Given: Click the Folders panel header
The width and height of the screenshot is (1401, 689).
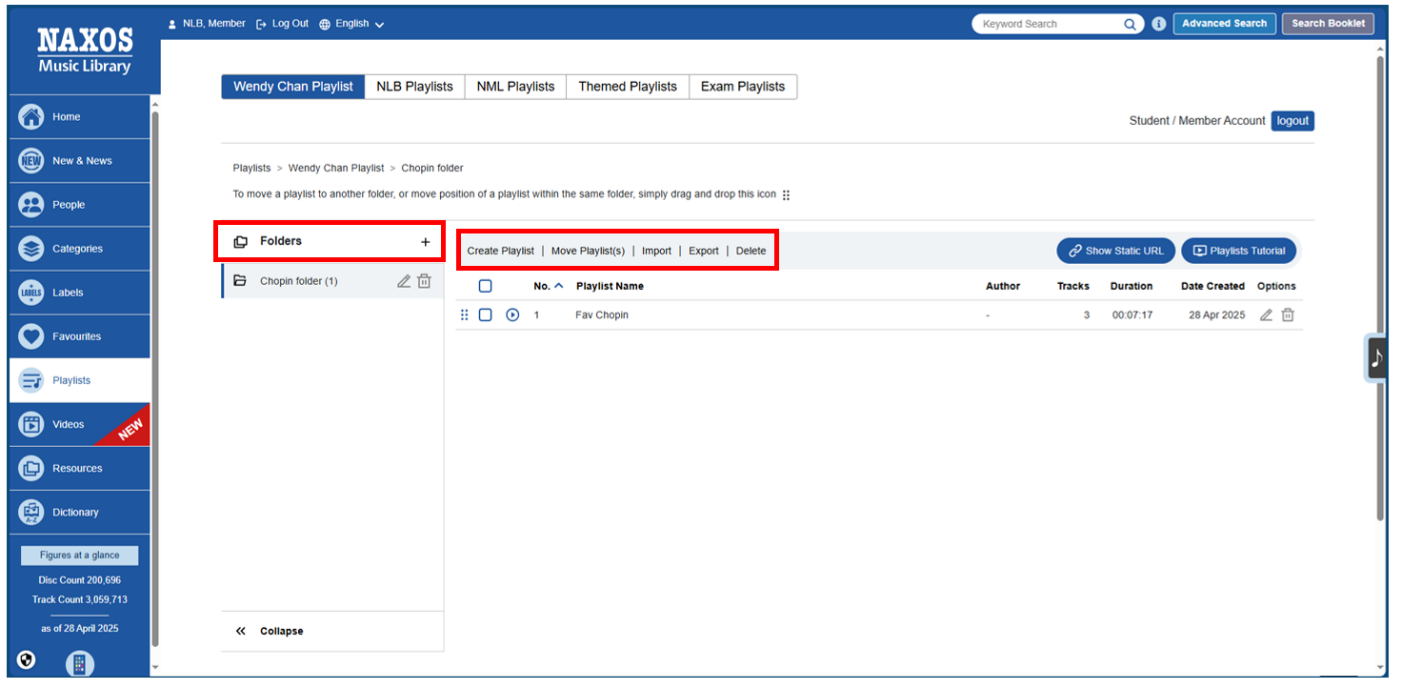Looking at the screenshot, I should point(332,242).
